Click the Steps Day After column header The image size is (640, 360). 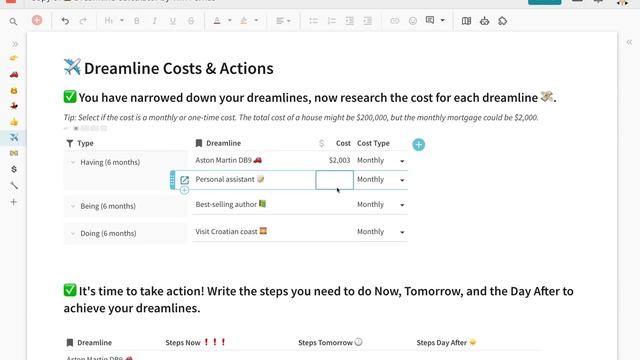(x=446, y=342)
